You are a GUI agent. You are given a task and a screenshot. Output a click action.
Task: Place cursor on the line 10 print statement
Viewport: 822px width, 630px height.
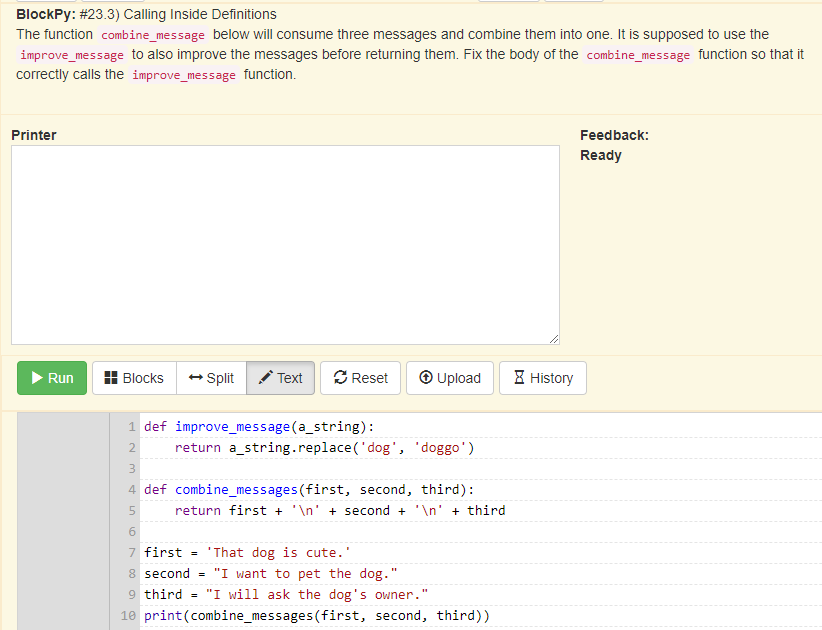click(x=300, y=615)
